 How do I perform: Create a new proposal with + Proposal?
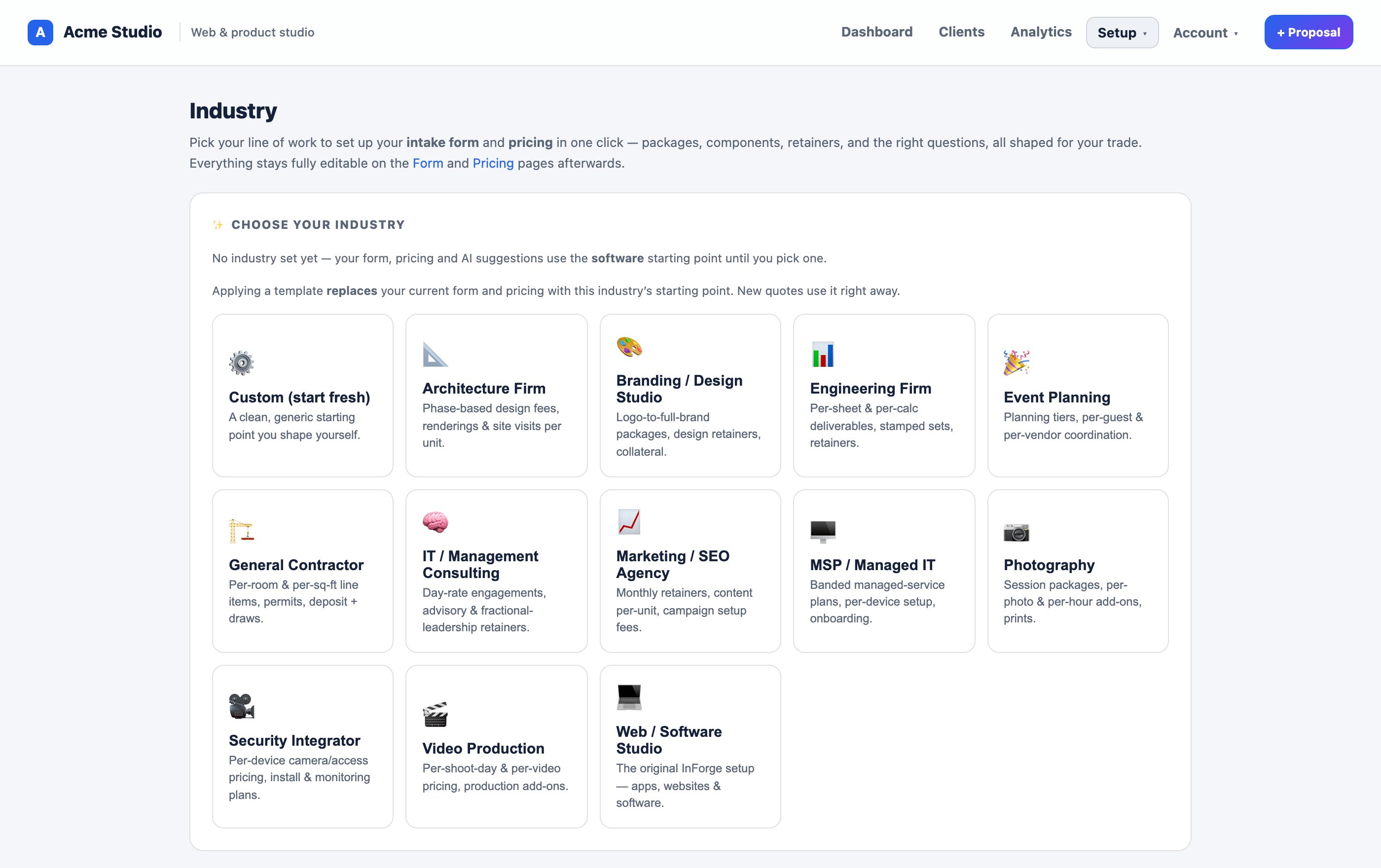point(1308,32)
